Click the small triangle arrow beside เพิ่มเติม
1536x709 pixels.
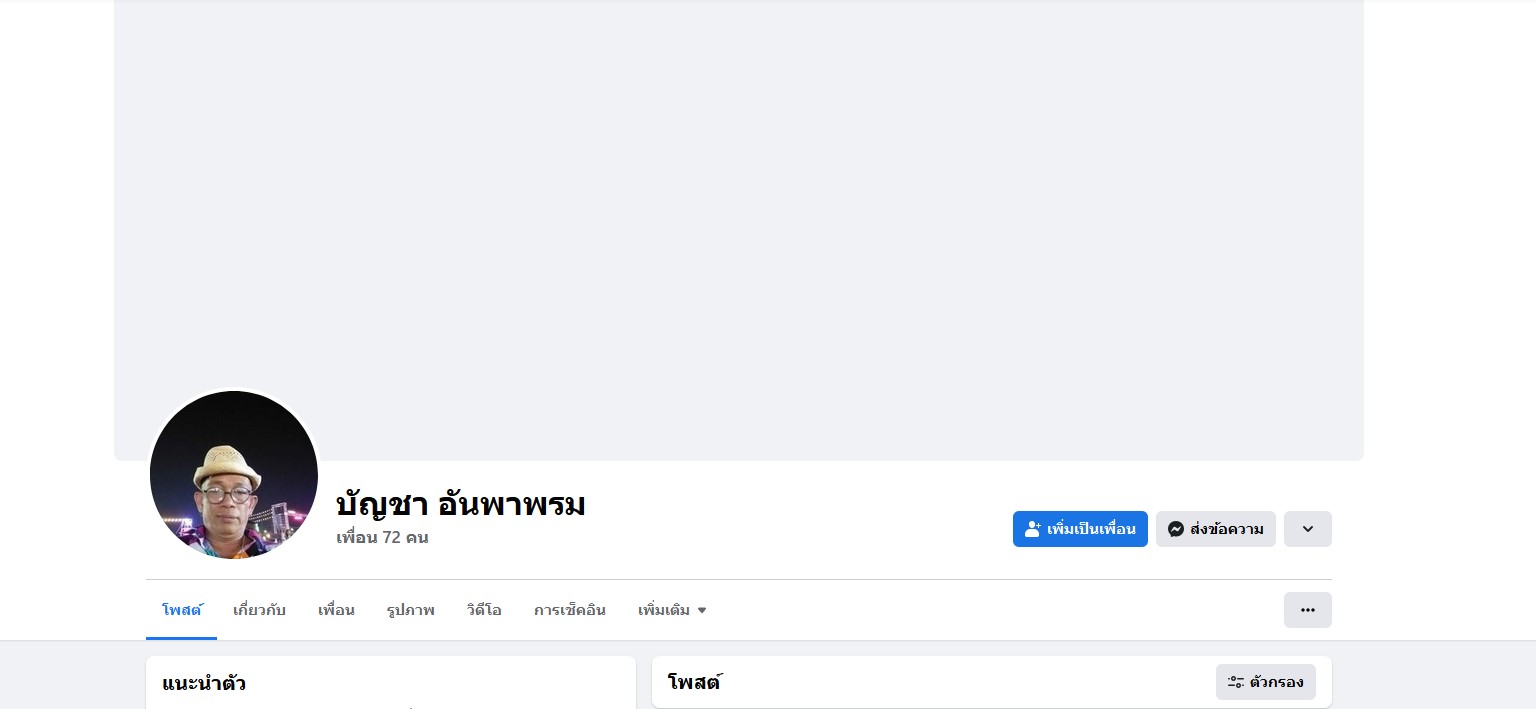click(702, 610)
